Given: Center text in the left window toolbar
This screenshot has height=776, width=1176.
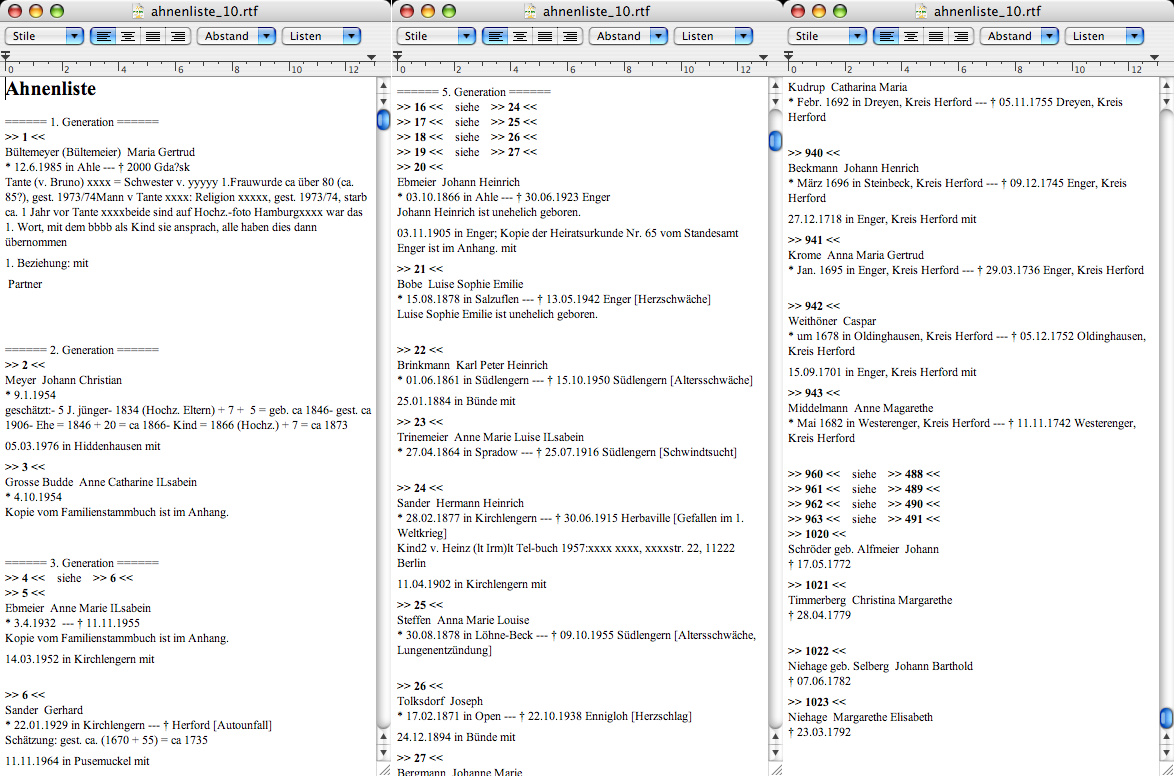Looking at the screenshot, I should coord(128,36).
